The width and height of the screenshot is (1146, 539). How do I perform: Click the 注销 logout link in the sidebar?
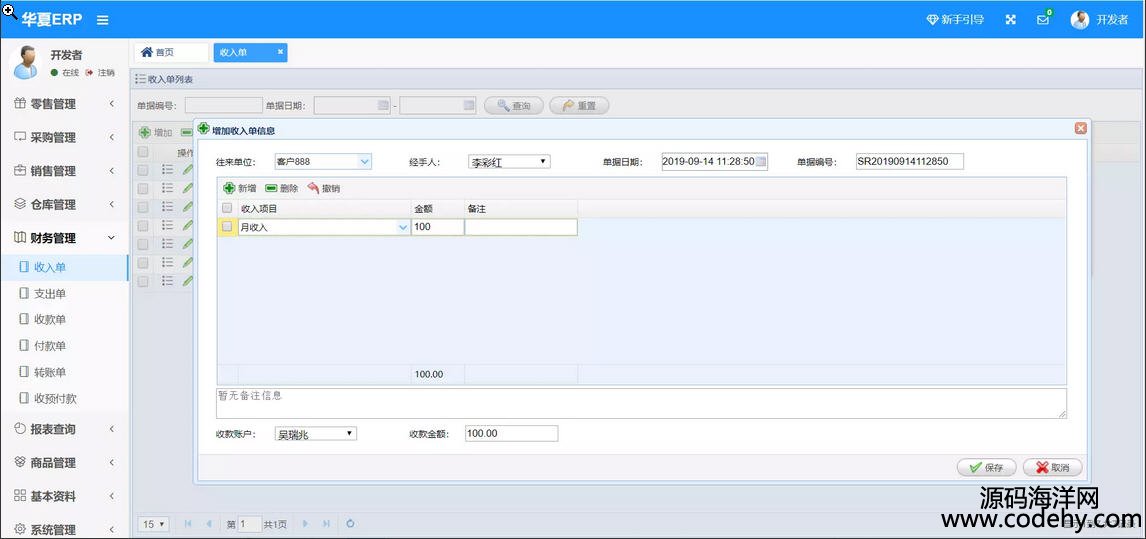coord(101,73)
